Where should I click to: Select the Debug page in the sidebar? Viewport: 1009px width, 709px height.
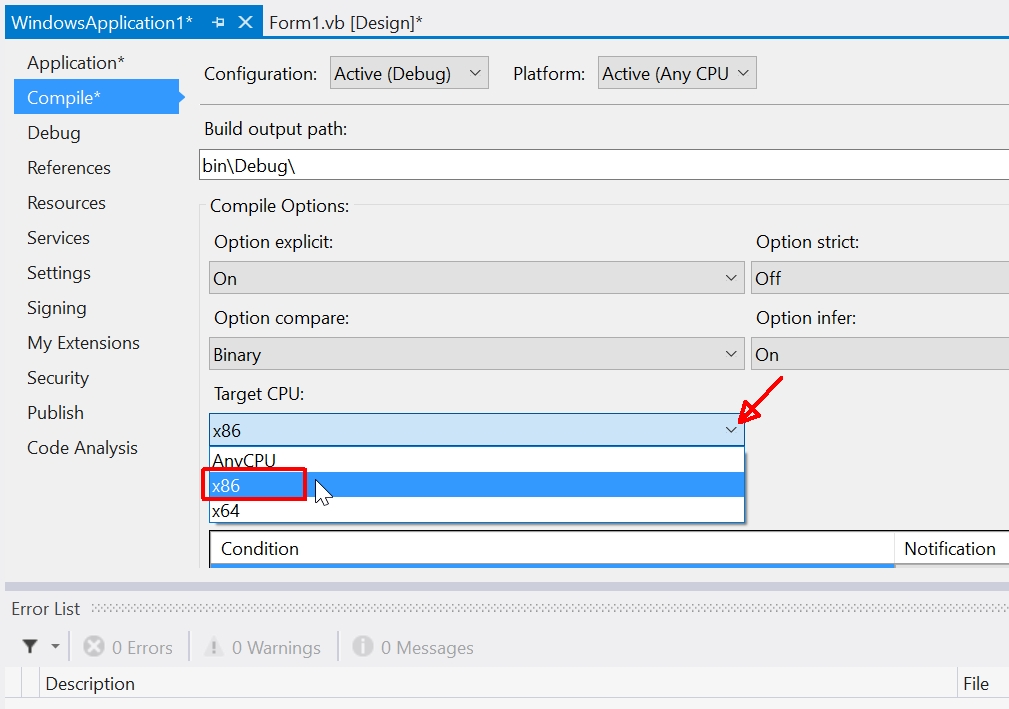(x=53, y=132)
